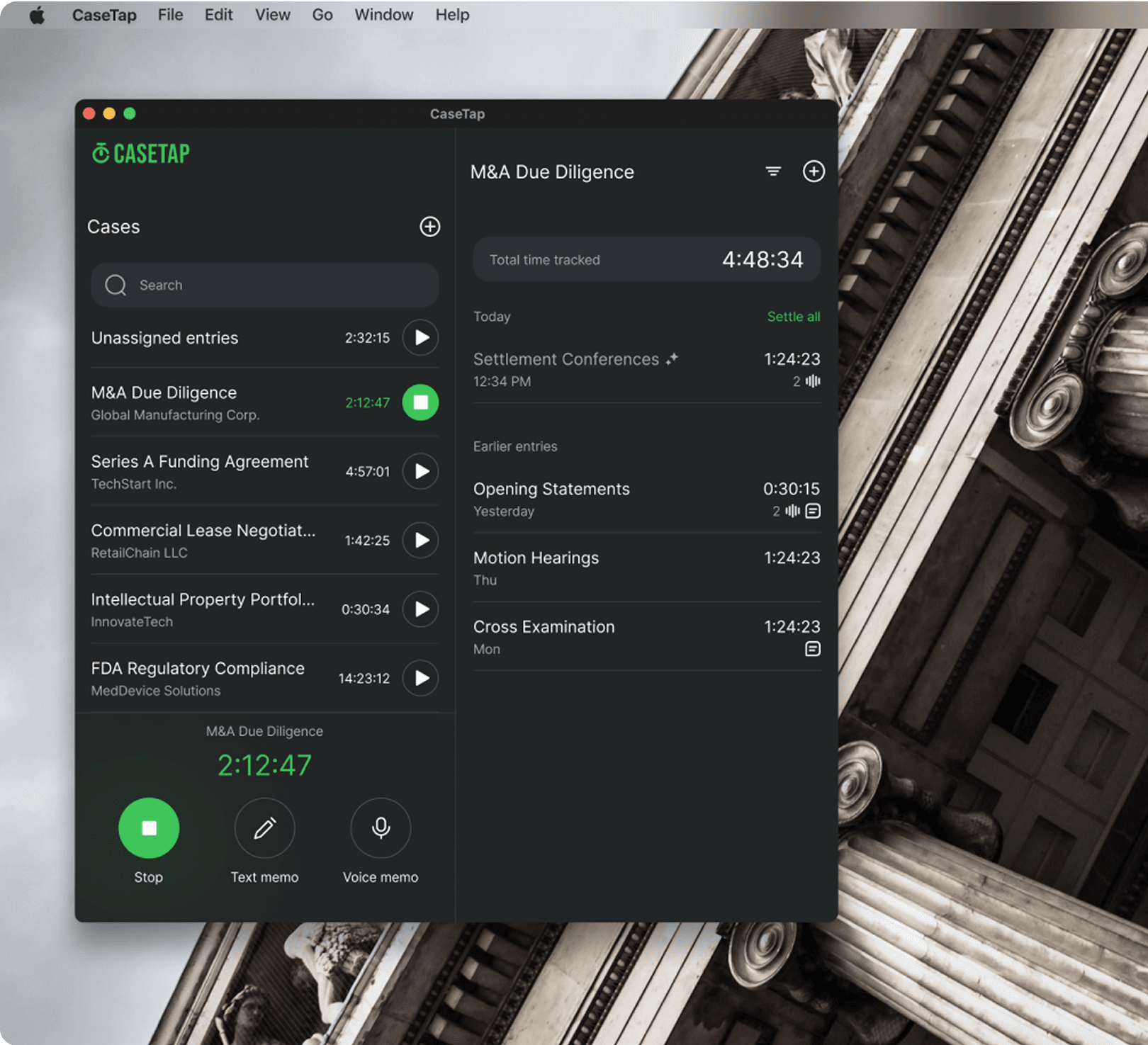Open the Edit menu
The height and width of the screenshot is (1045, 1148).
pyautogui.click(x=218, y=15)
